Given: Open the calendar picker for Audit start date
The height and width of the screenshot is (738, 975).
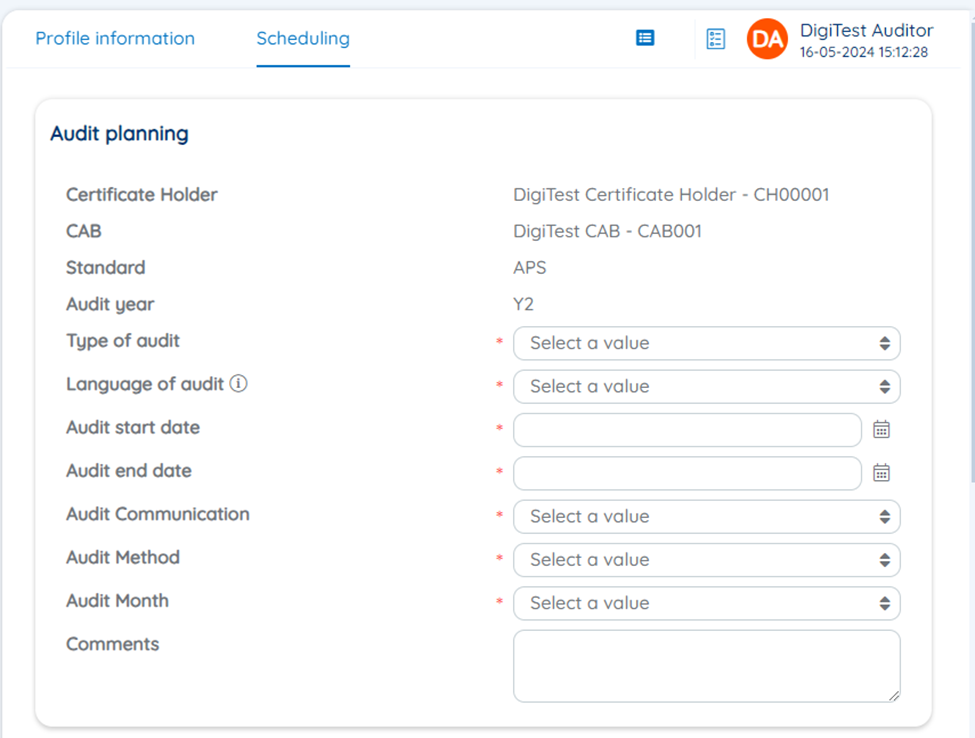Looking at the screenshot, I should pos(881,430).
